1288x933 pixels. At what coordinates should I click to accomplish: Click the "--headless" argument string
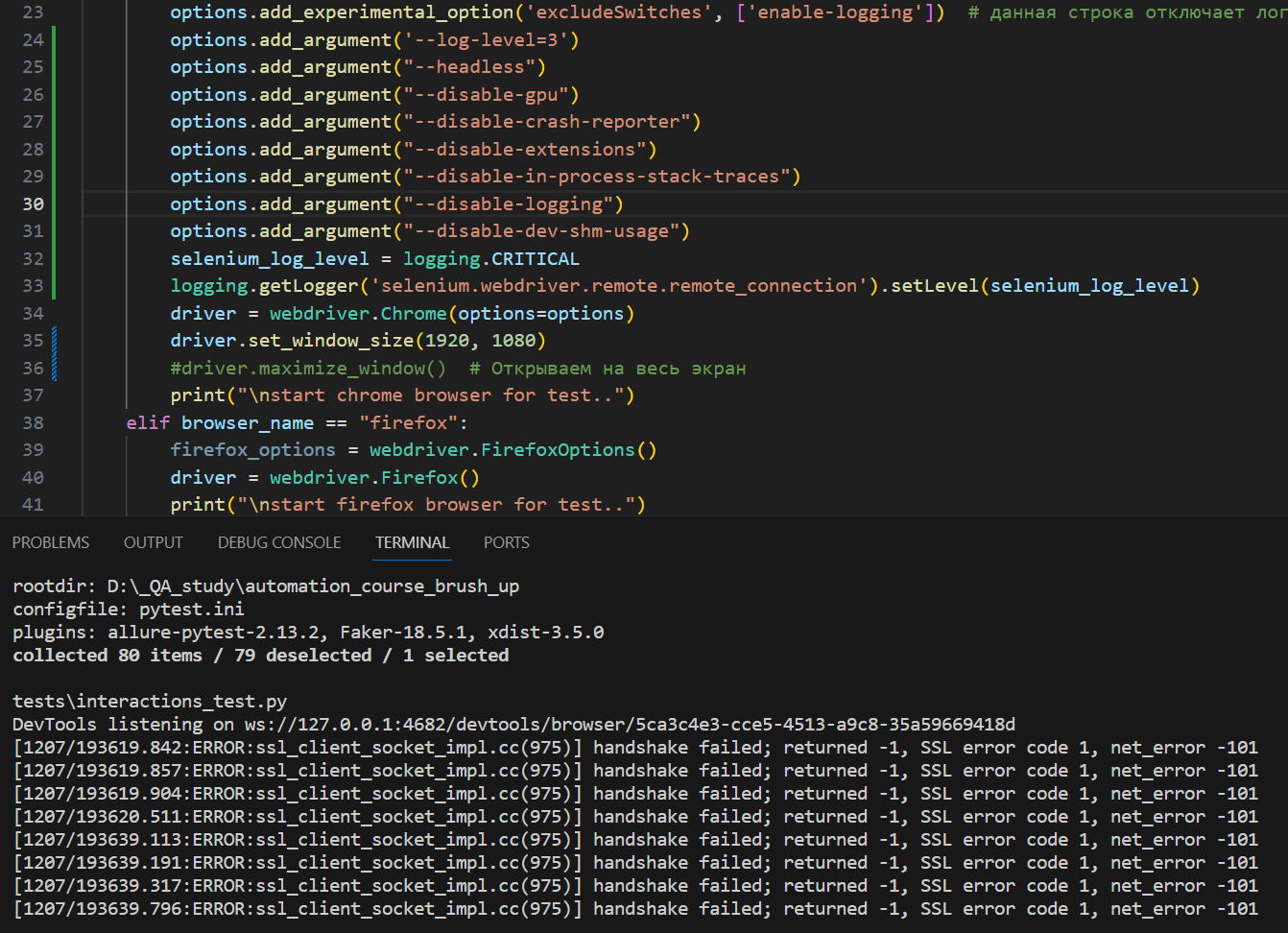(469, 67)
